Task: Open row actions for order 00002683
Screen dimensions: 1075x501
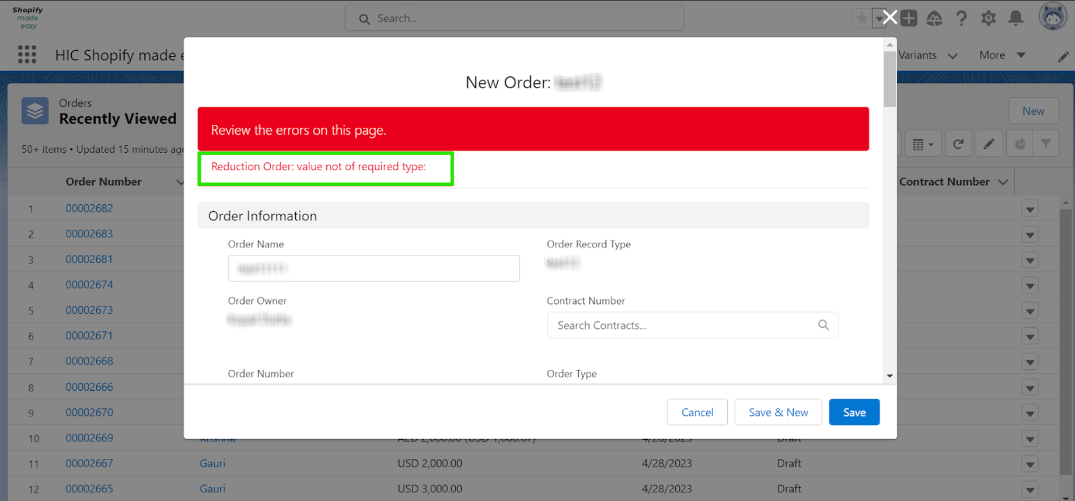Action: [x=1030, y=234]
